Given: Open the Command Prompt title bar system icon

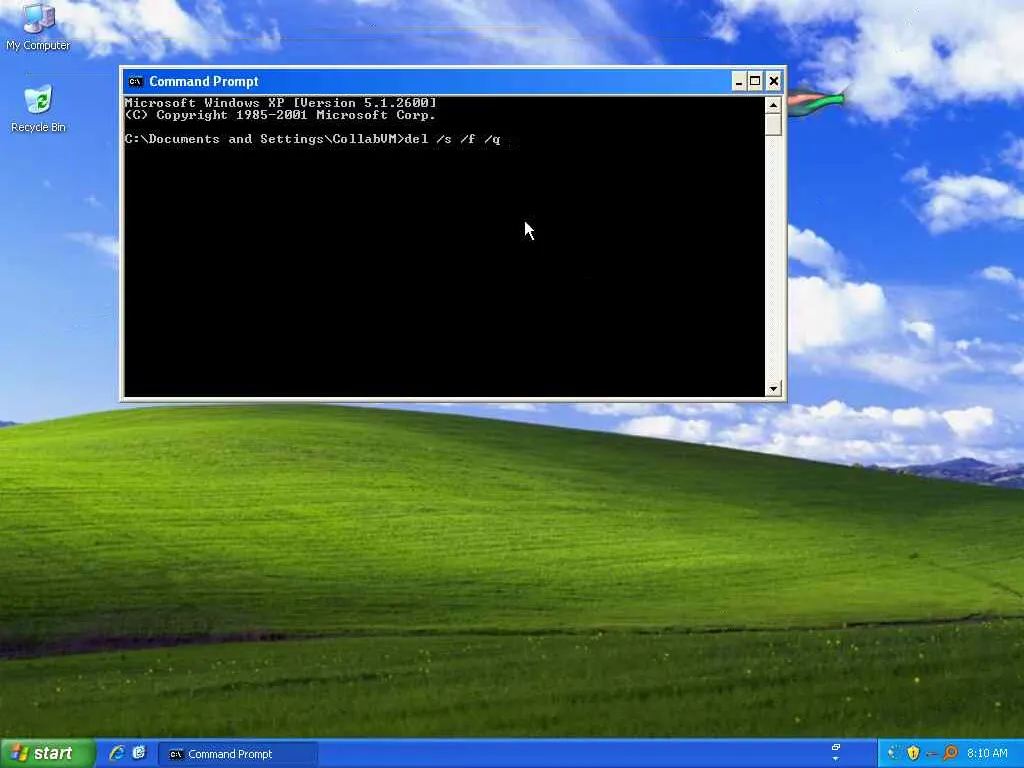Looking at the screenshot, I should point(135,82).
